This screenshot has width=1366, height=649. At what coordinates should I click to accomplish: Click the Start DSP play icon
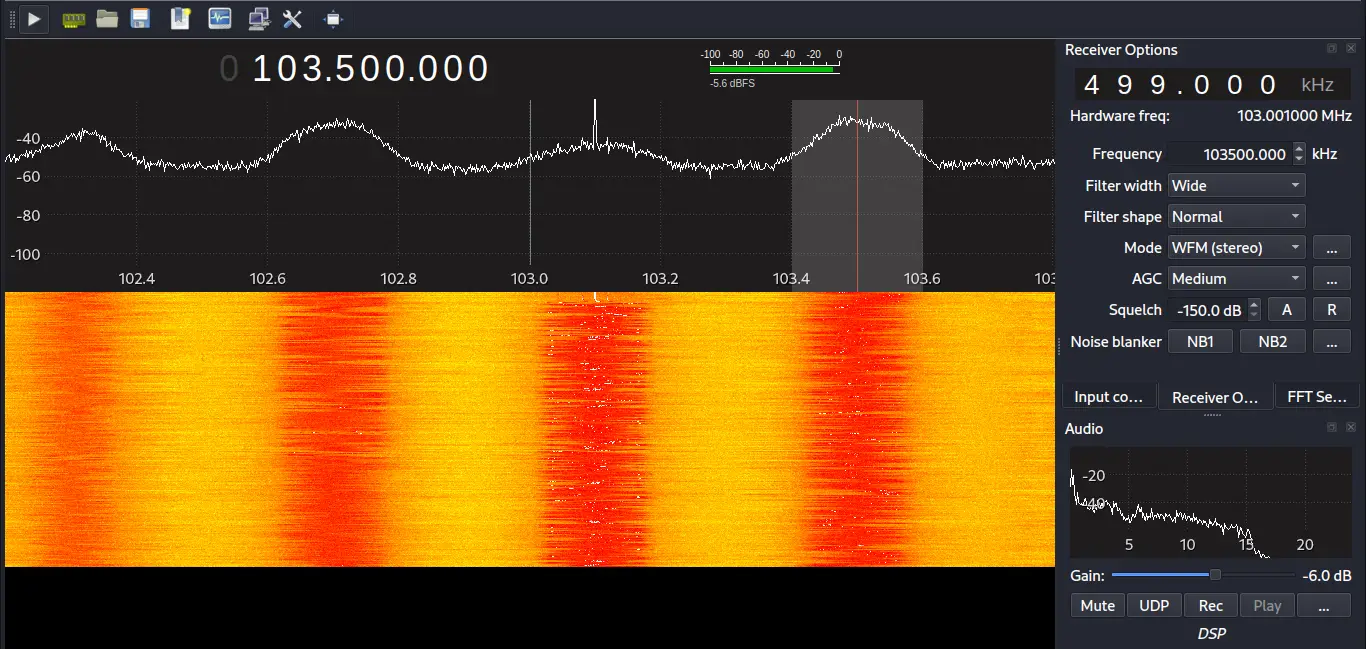coord(33,19)
